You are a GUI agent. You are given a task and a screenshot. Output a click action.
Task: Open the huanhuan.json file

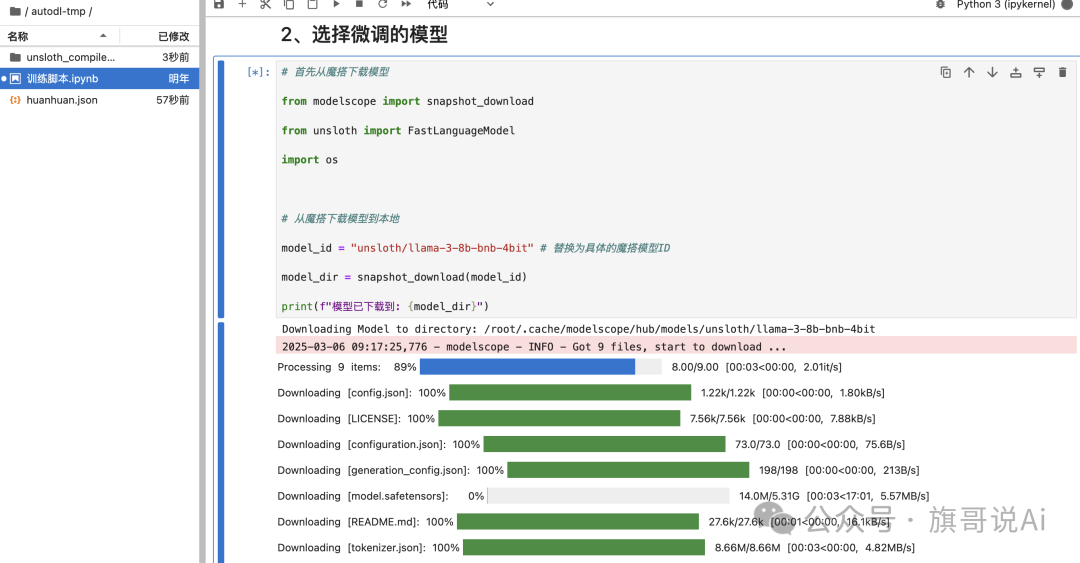point(99,100)
